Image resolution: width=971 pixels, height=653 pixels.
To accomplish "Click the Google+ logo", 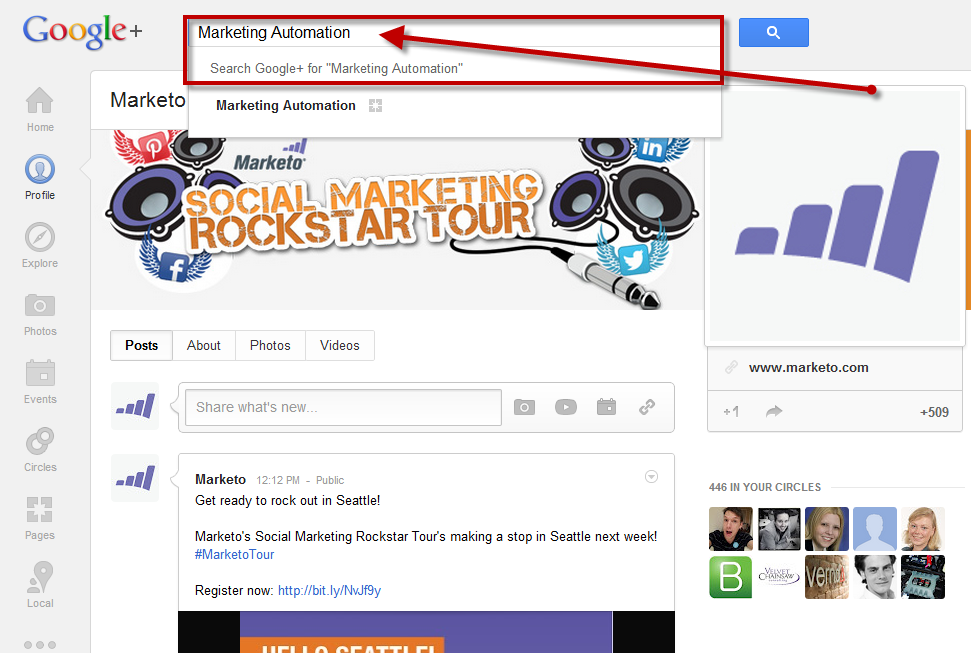I will (x=82, y=31).
